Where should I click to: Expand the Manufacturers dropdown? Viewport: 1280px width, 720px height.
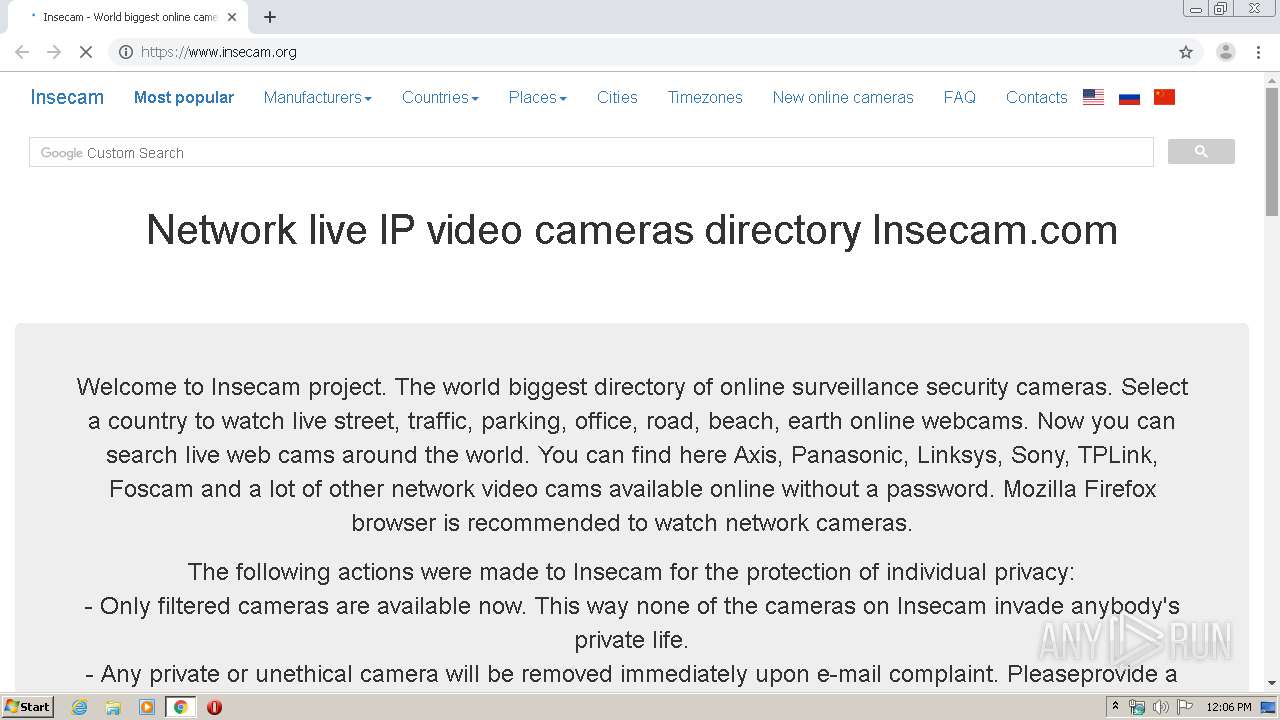pos(318,97)
